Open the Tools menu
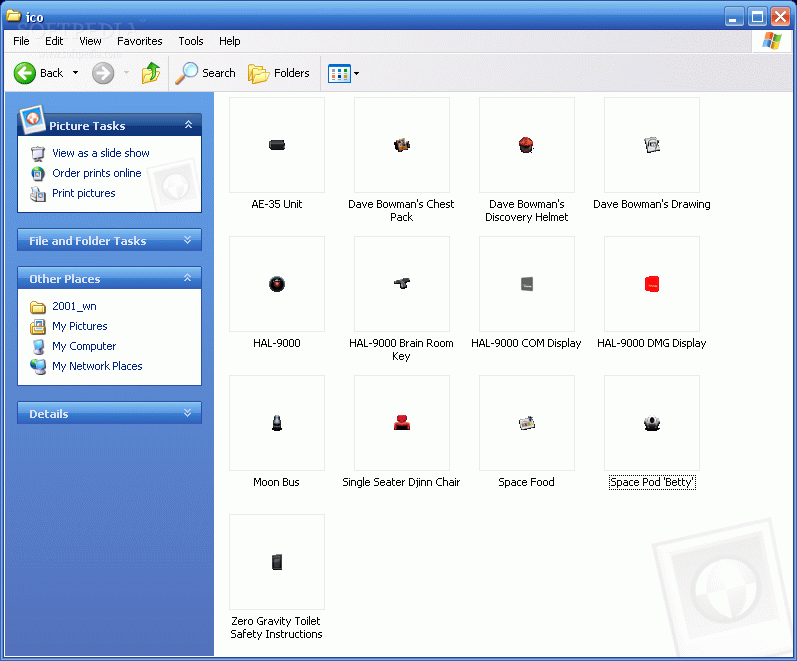The image size is (797, 661). [191, 41]
